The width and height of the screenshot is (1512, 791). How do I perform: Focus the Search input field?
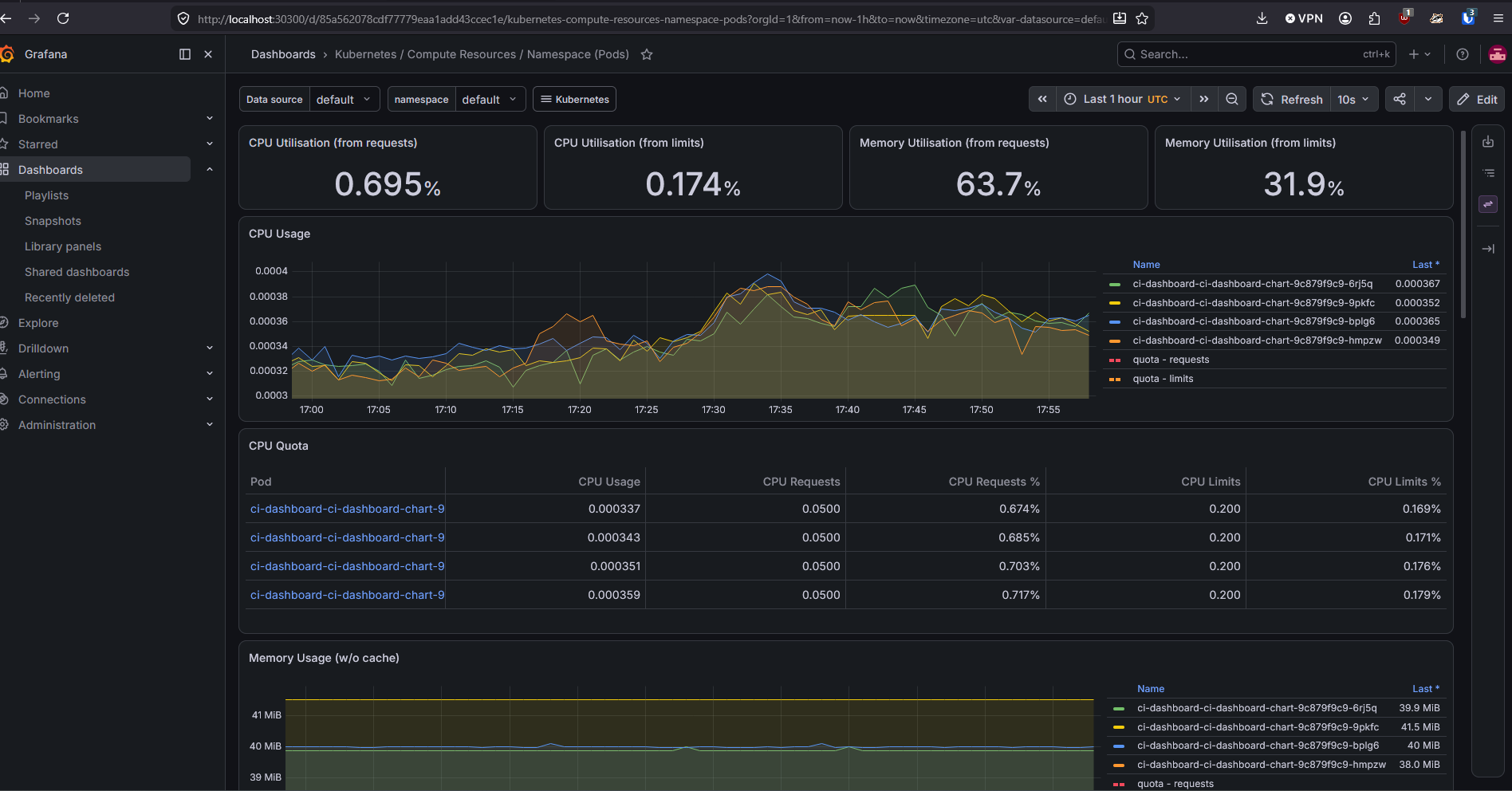pyautogui.click(x=1256, y=54)
